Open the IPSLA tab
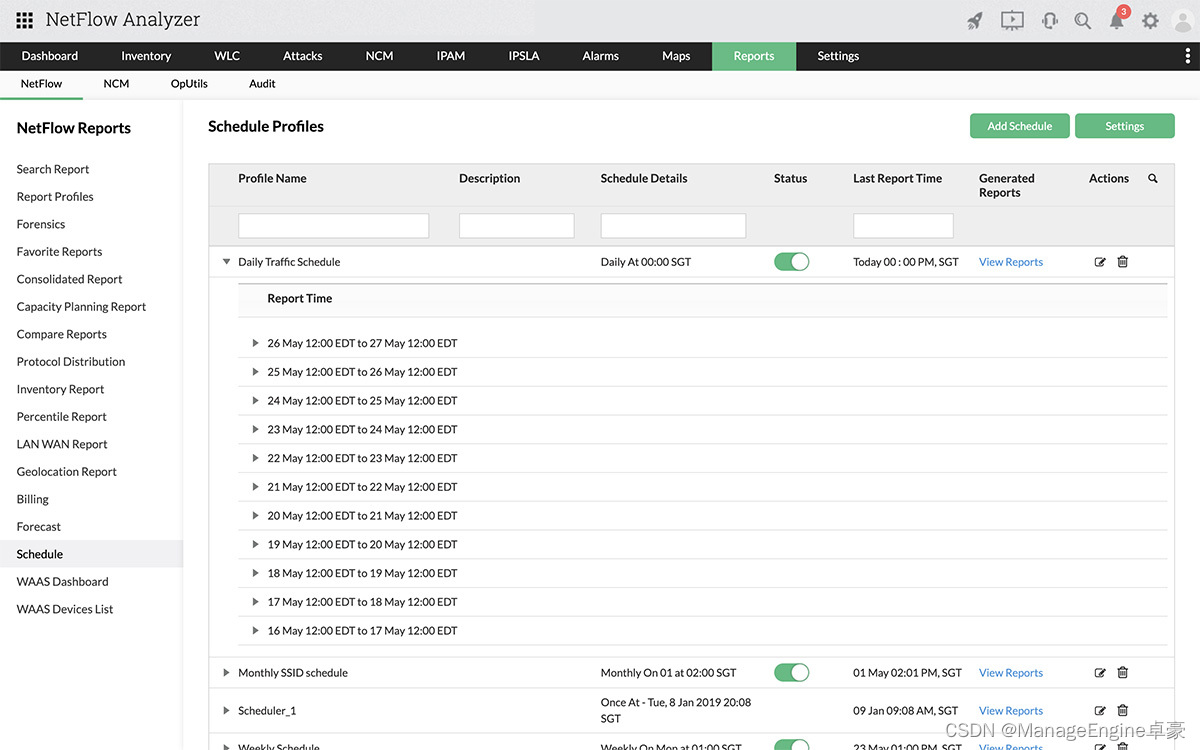1200x750 pixels. [524, 56]
